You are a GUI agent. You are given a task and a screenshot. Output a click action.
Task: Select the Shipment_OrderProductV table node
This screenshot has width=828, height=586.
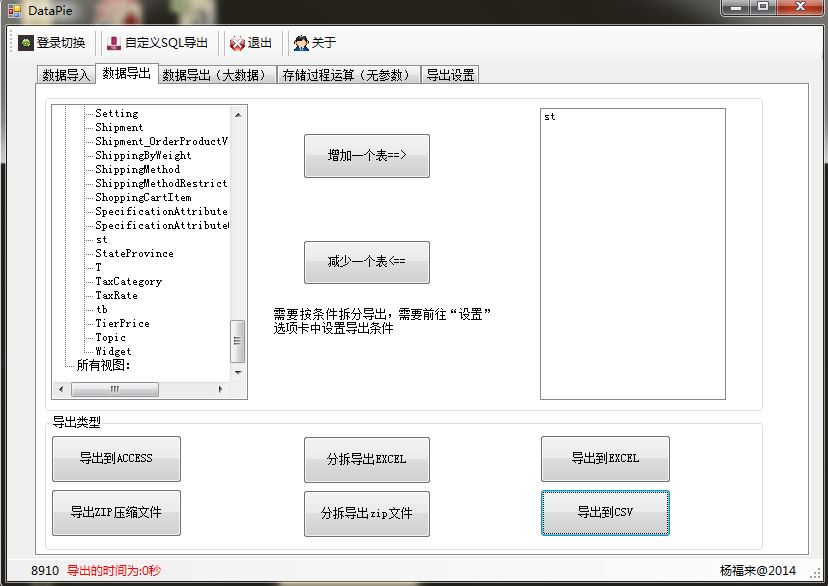click(x=162, y=141)
